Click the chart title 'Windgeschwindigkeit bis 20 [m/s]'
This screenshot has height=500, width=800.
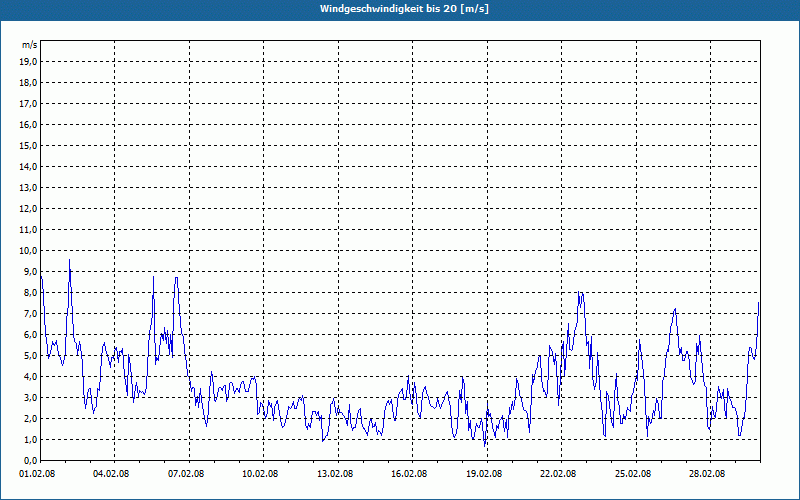pyautogui.click(x=404, y=9)
